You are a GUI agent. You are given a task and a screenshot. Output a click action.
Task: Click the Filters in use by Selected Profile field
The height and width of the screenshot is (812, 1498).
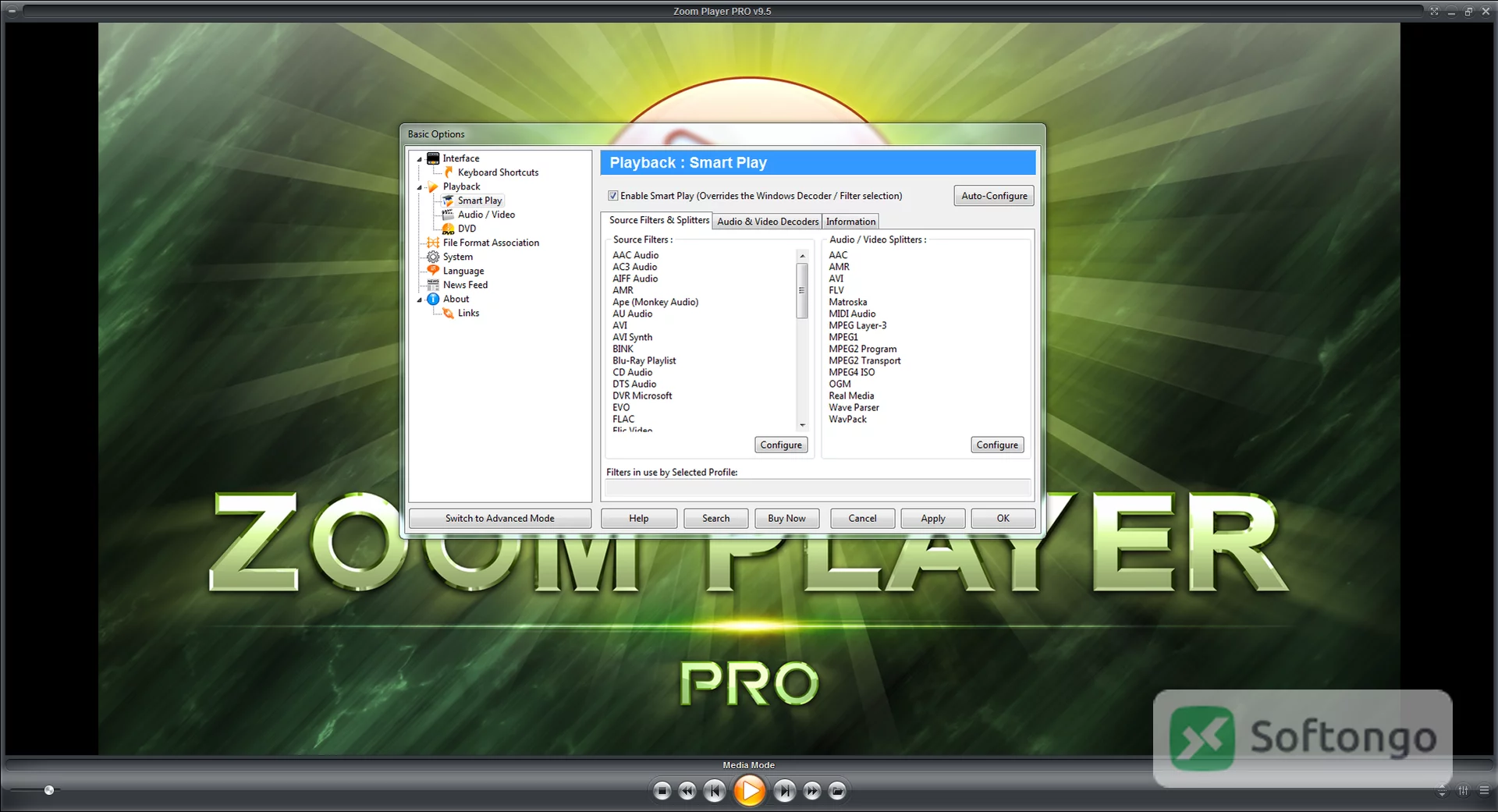tap(818, 488)
